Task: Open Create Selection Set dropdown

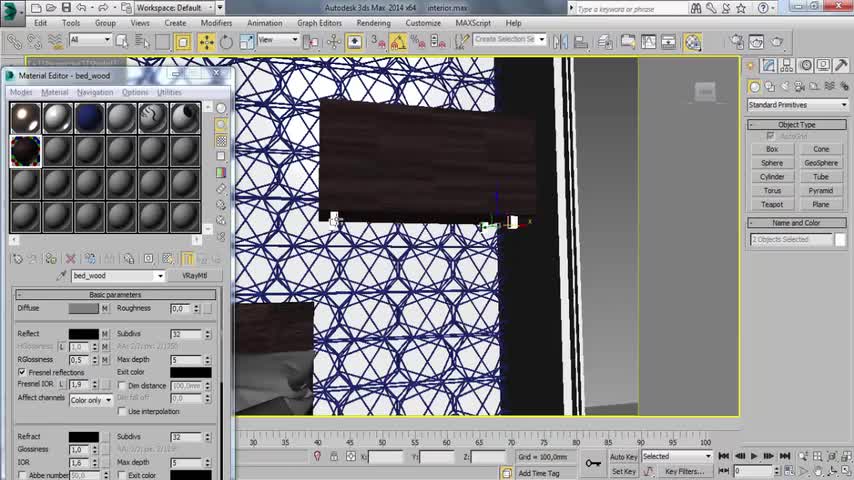Action: [541, 39]
